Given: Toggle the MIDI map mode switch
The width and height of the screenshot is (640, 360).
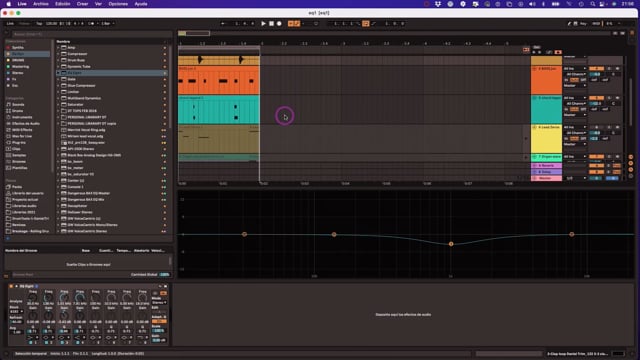Looking at the screenshot, I should [596, 24].
